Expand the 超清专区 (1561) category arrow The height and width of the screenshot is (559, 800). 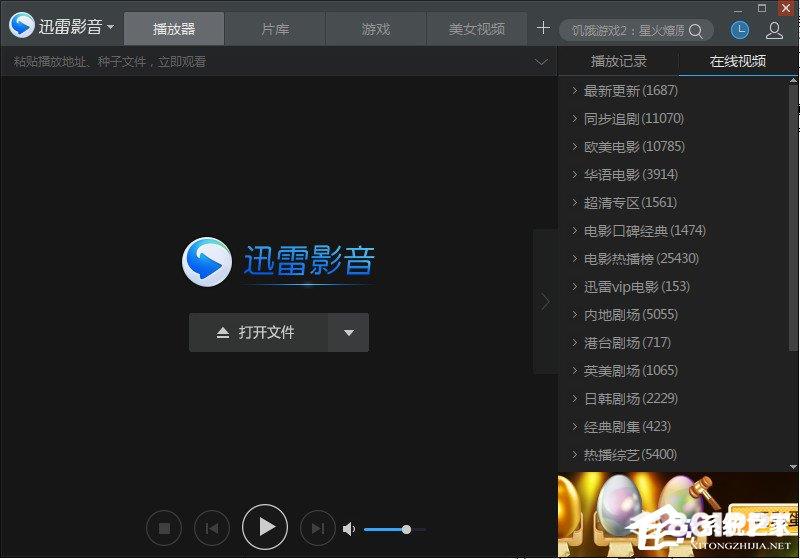coord(574,202)
